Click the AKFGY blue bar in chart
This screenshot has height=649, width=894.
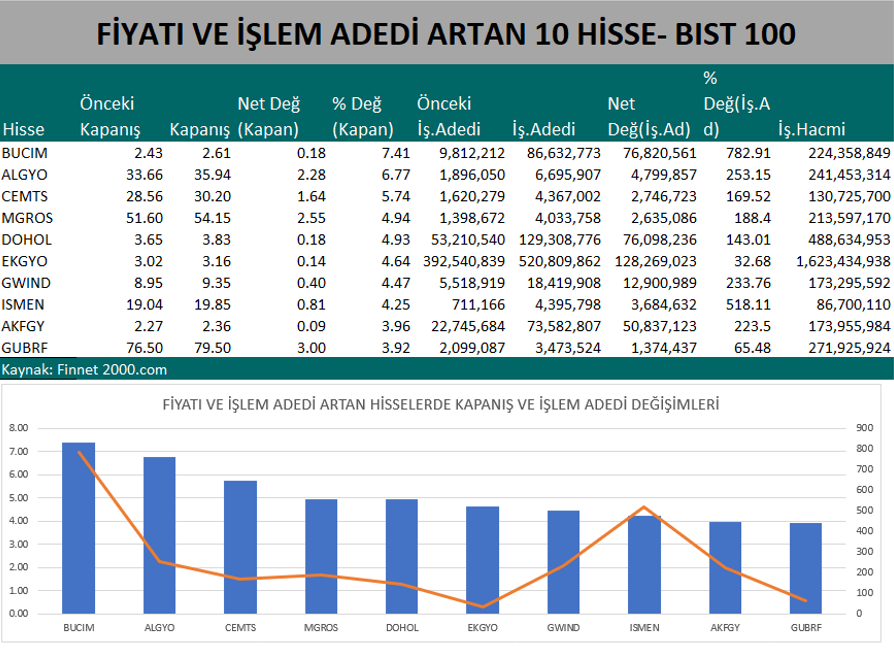pyautogui.click(x=725, y=568)
